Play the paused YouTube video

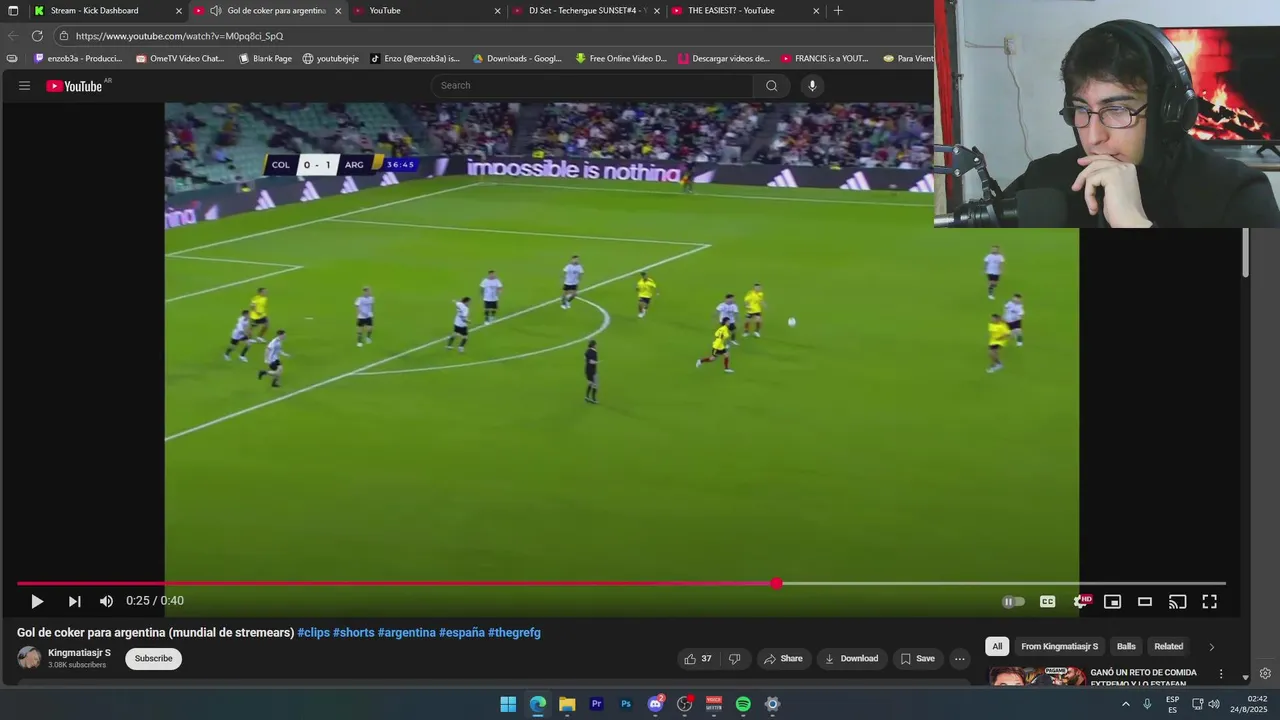pyautogui.click(x=37, y=601)
